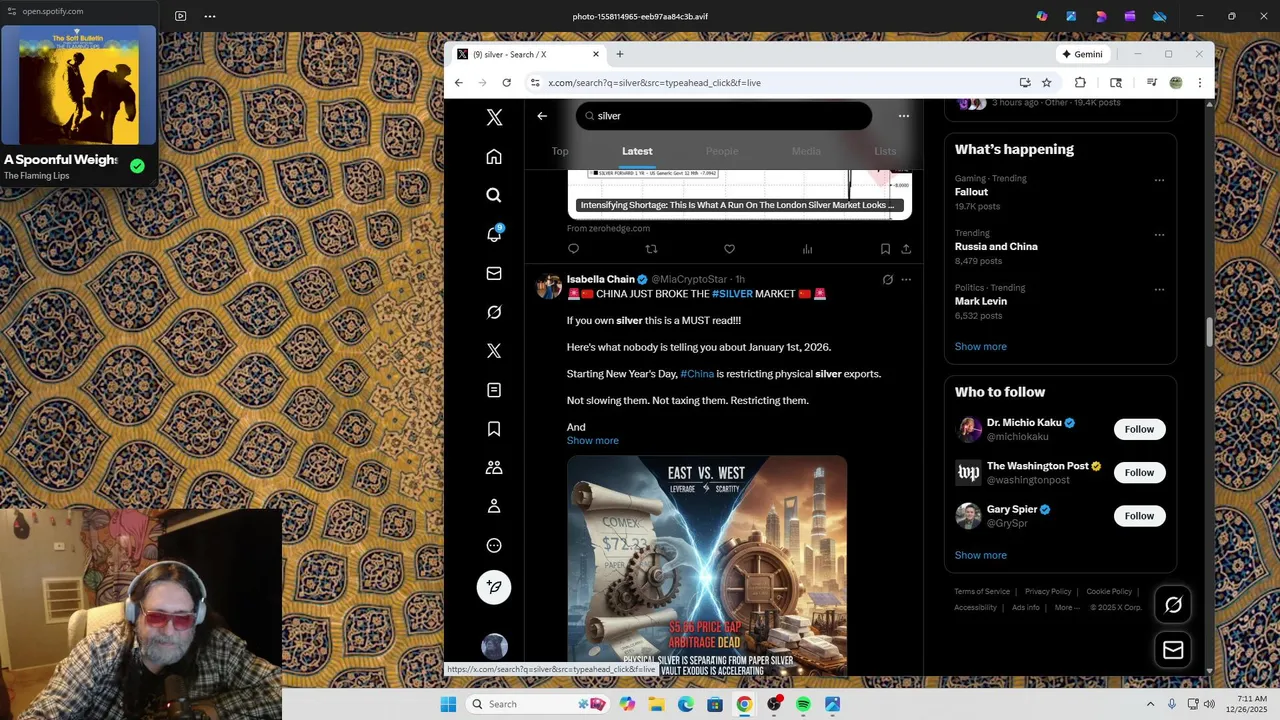Switch to the Lists search tab
Screen dimensions: 1280x720
pyautogui.click(x=885, y=151)
